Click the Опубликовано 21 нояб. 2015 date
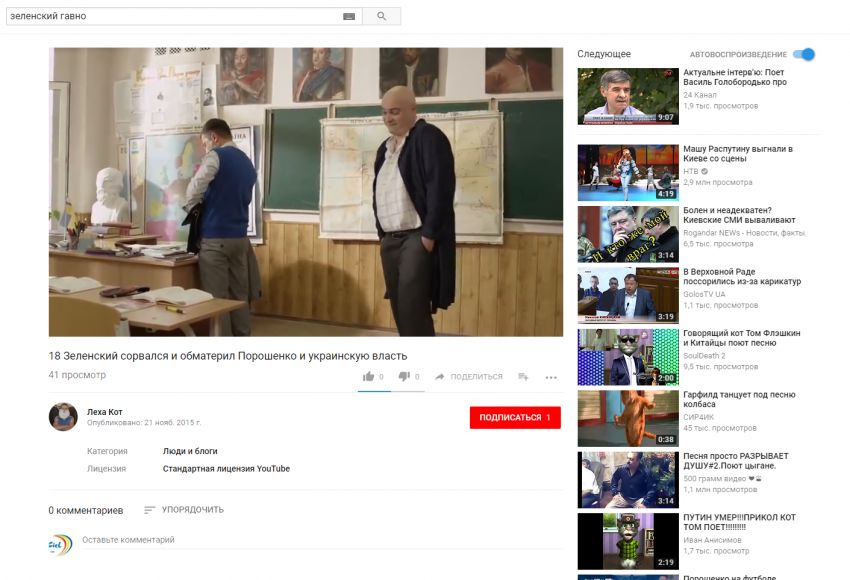 click(x=144, y=423)
